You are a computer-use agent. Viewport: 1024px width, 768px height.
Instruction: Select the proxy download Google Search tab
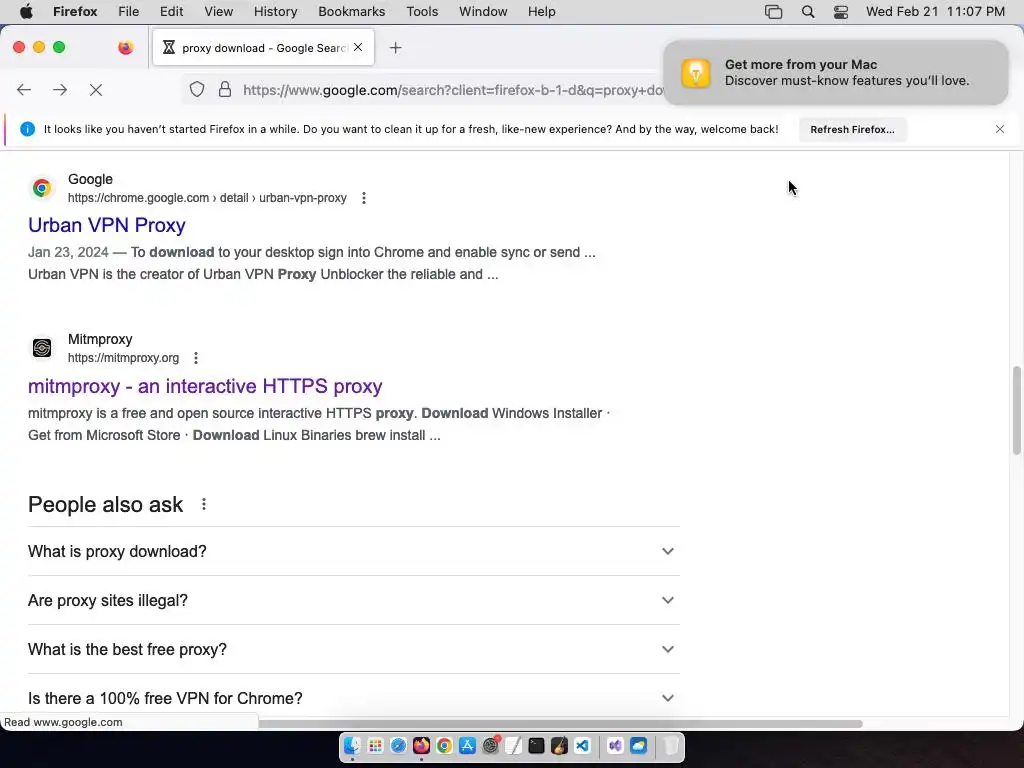pos(263,47)
